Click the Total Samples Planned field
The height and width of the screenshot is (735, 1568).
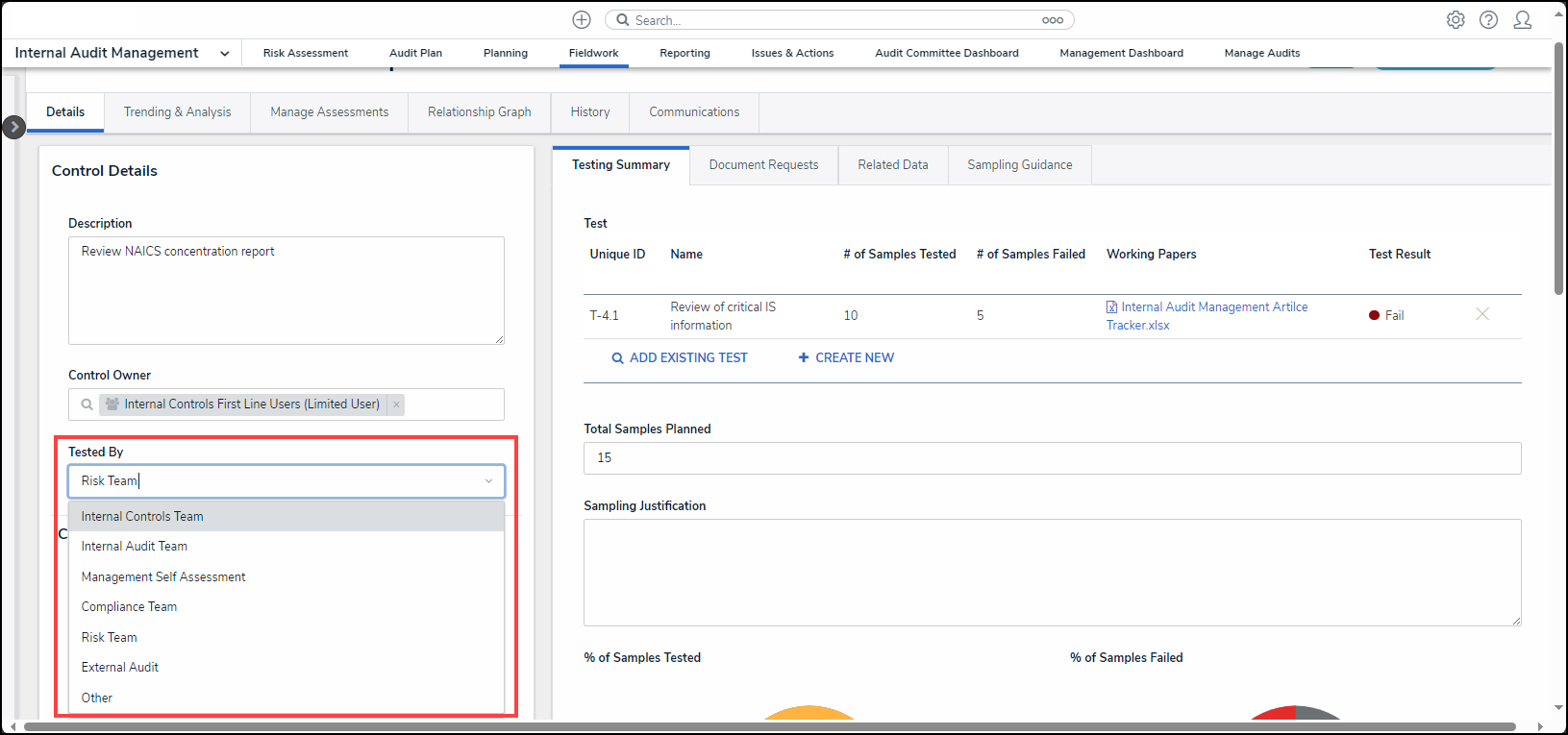(1052, 458)
